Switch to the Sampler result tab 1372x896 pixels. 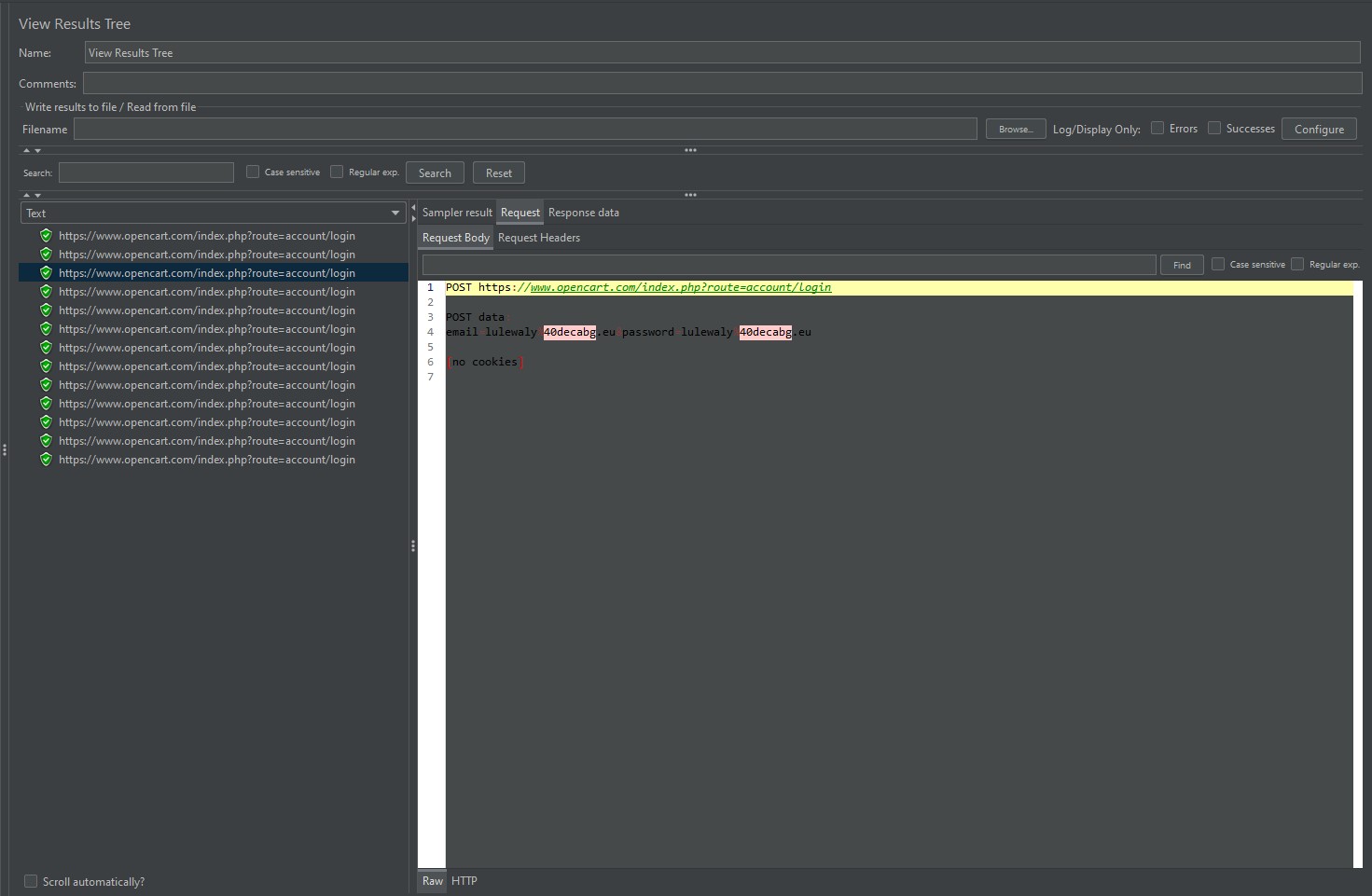456,212
